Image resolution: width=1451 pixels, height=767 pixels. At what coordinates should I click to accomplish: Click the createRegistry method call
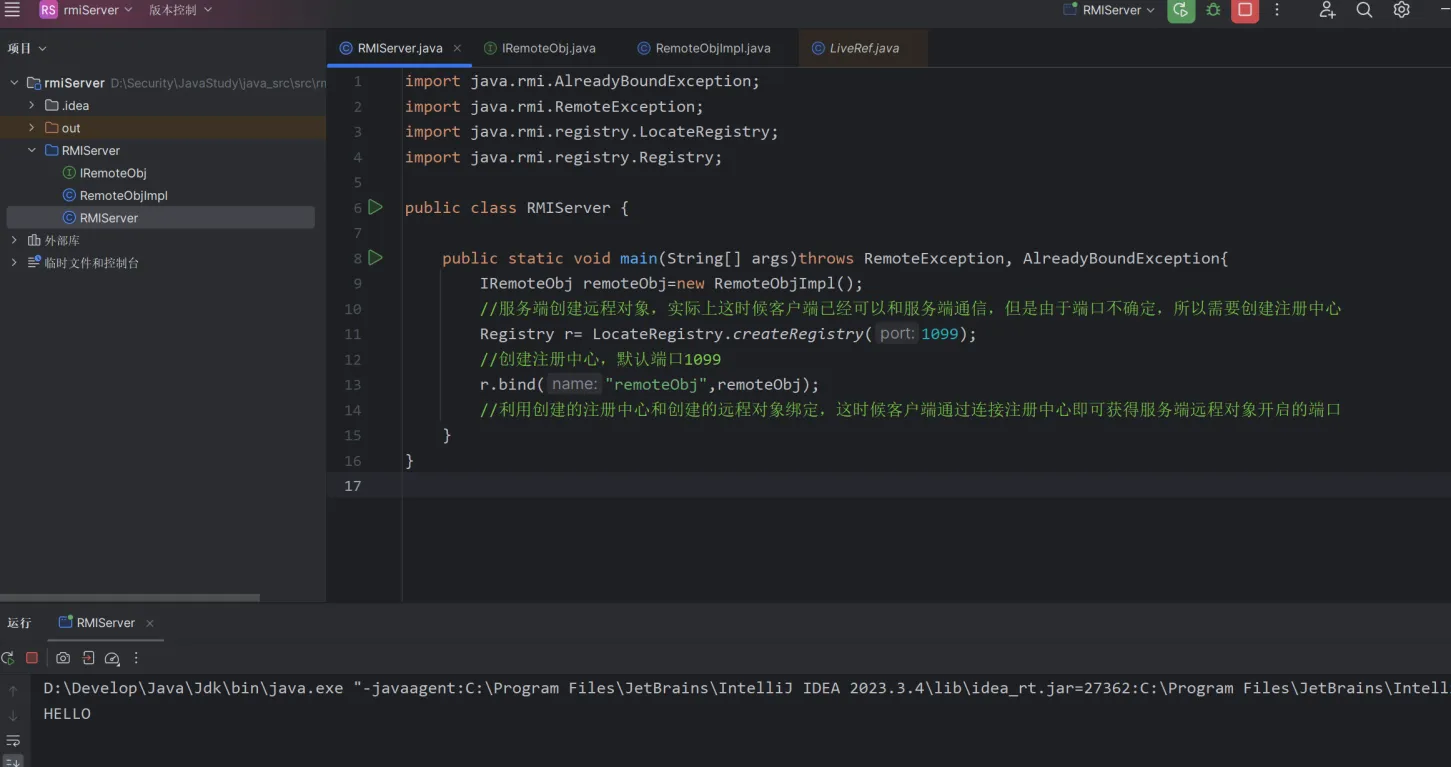tap(799, 334)
